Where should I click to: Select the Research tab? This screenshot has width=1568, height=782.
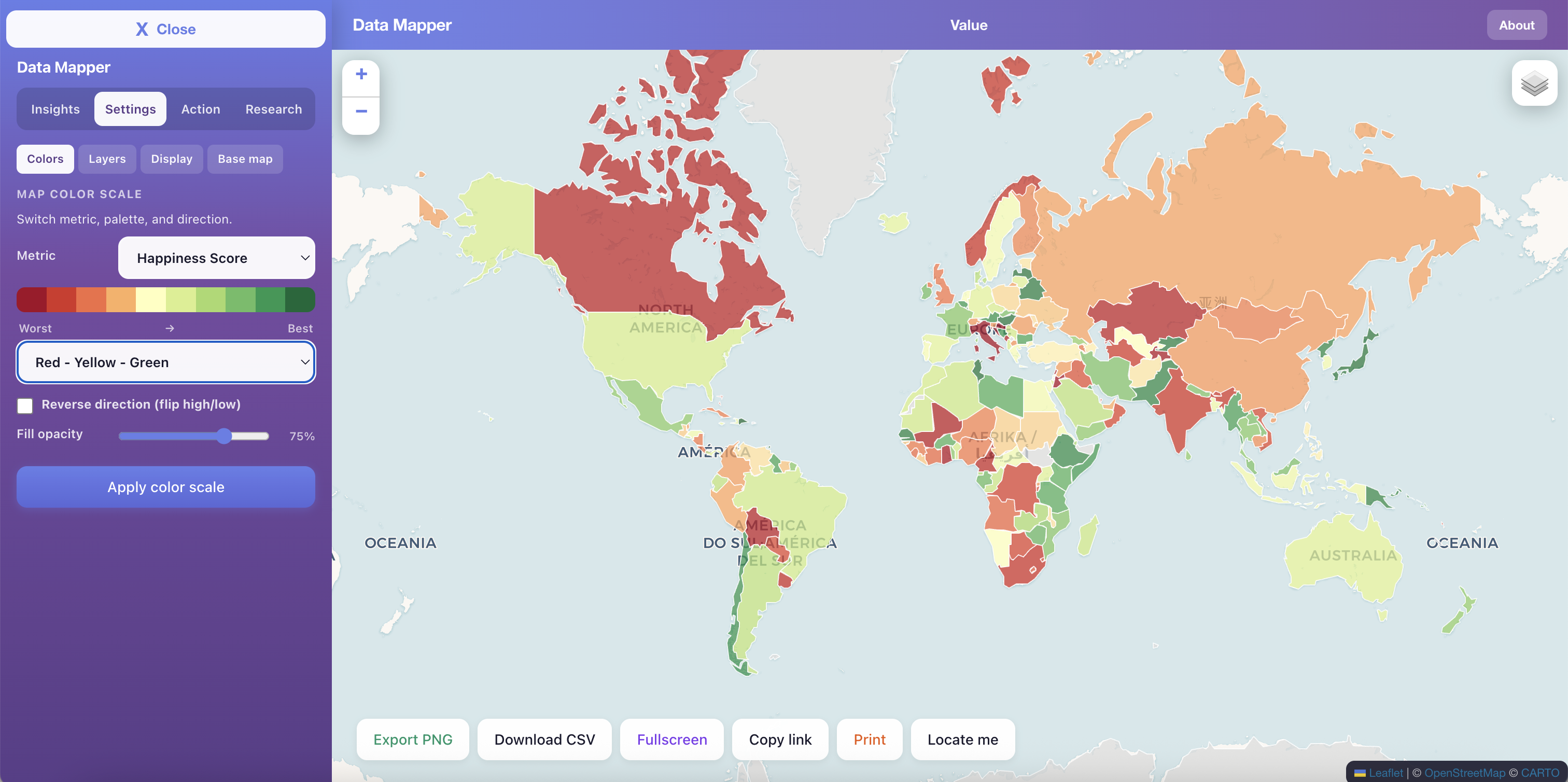pos(273,109)
